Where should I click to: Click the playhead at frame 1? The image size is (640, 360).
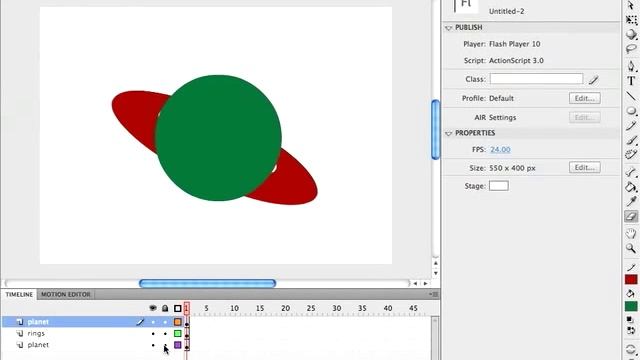pos(187,308)
